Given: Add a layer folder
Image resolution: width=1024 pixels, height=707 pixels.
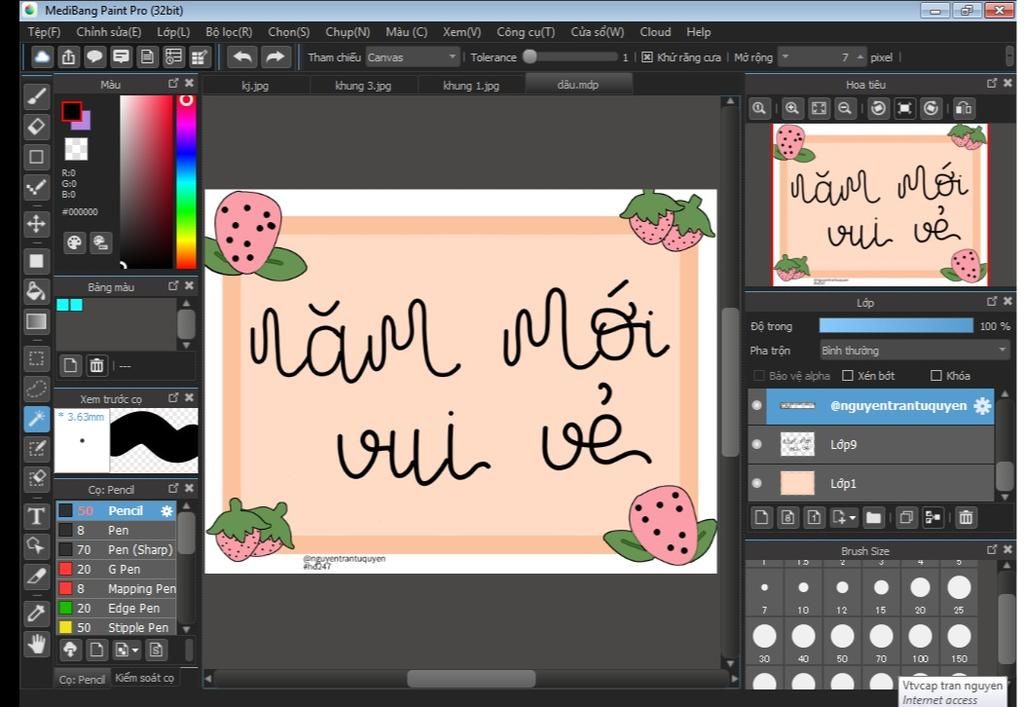Looking at the screenshot, I should (x=873, y=518).
